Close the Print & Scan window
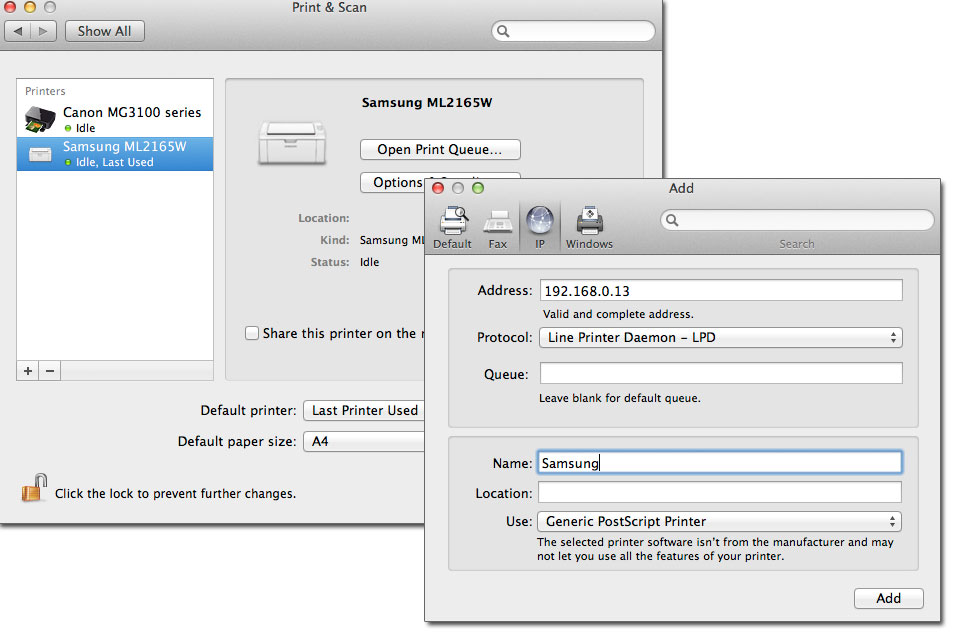Screen dimensions: 954x634 click(x=10, y=7)
